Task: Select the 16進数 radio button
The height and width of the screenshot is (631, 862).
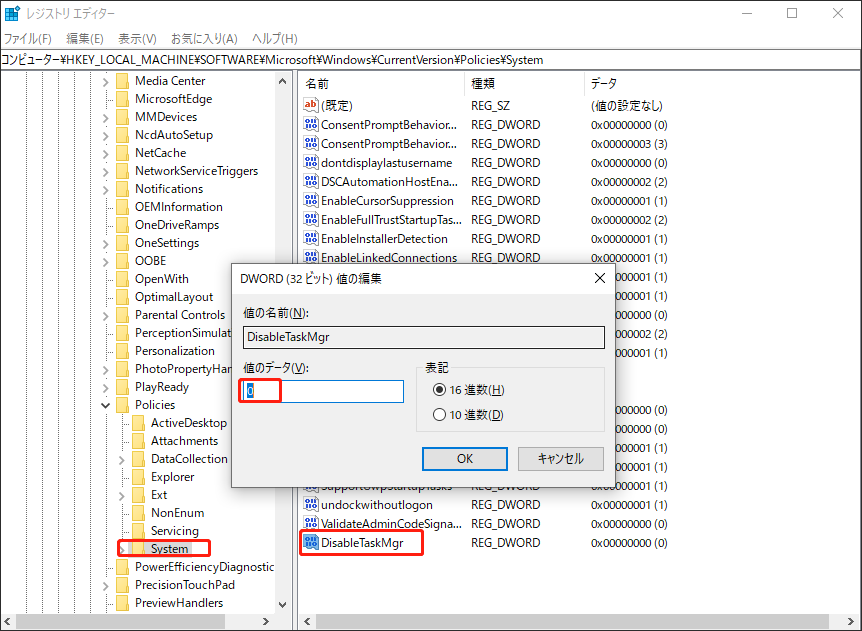Action: [x=440, y=390]
